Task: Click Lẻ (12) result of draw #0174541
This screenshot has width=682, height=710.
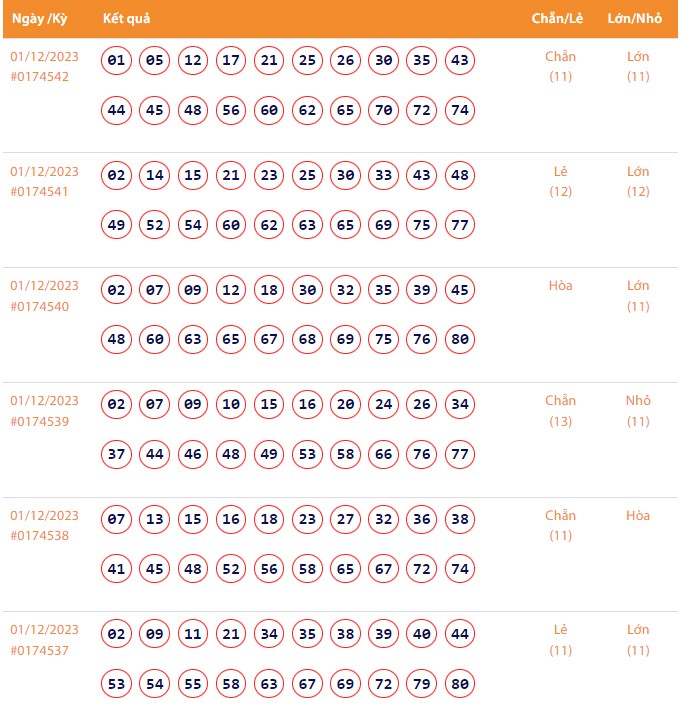Action: pyautogui.click(x=561, y=181)
